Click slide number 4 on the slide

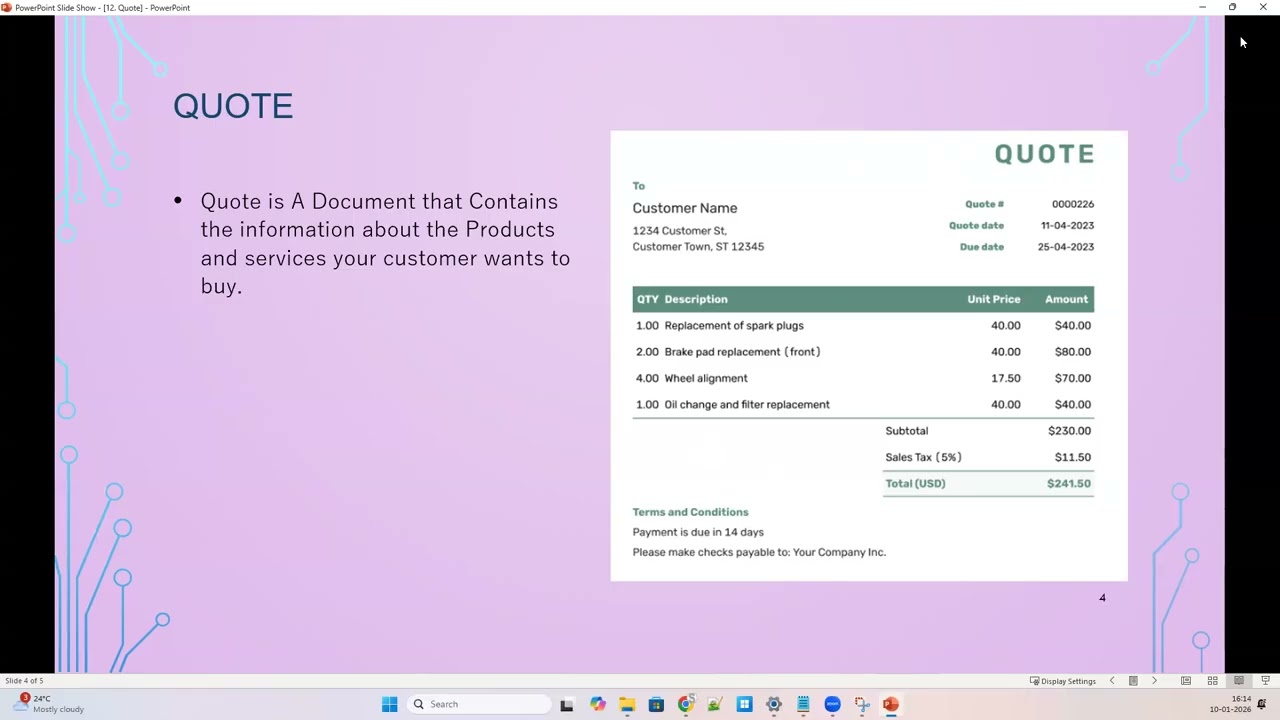pos(1103,598)
